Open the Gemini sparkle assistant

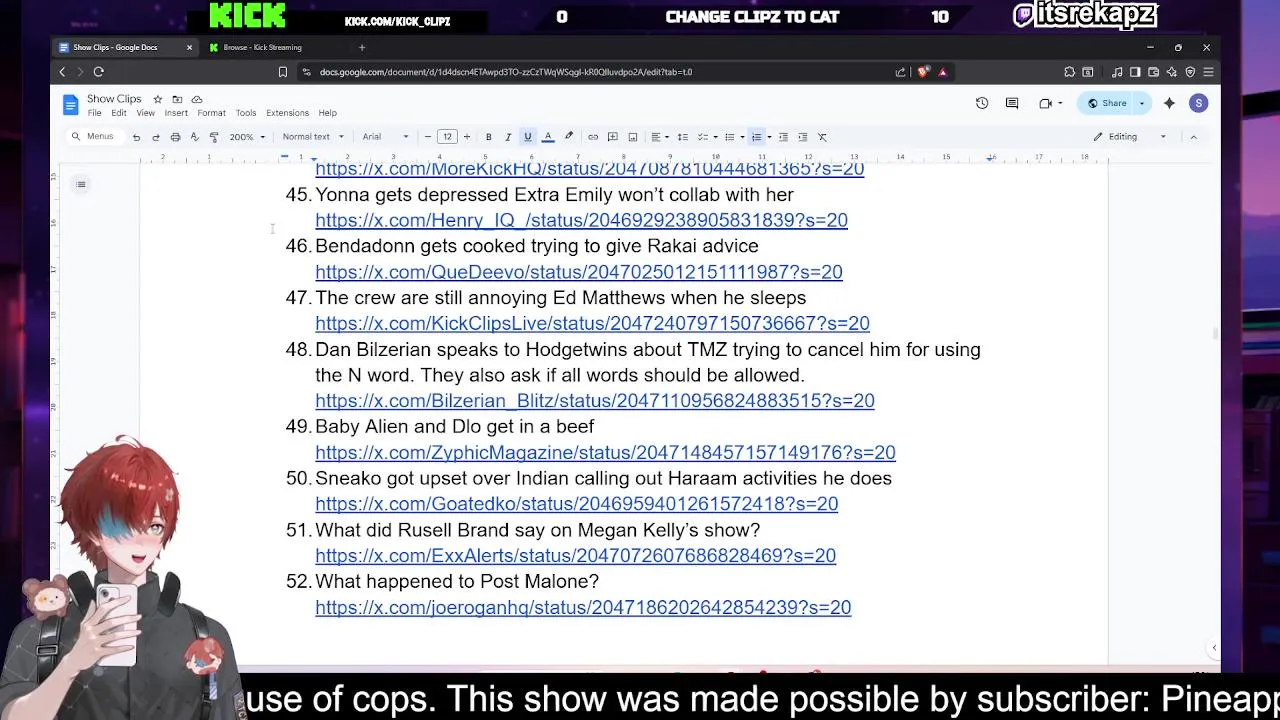click(x=1169, y=103)
